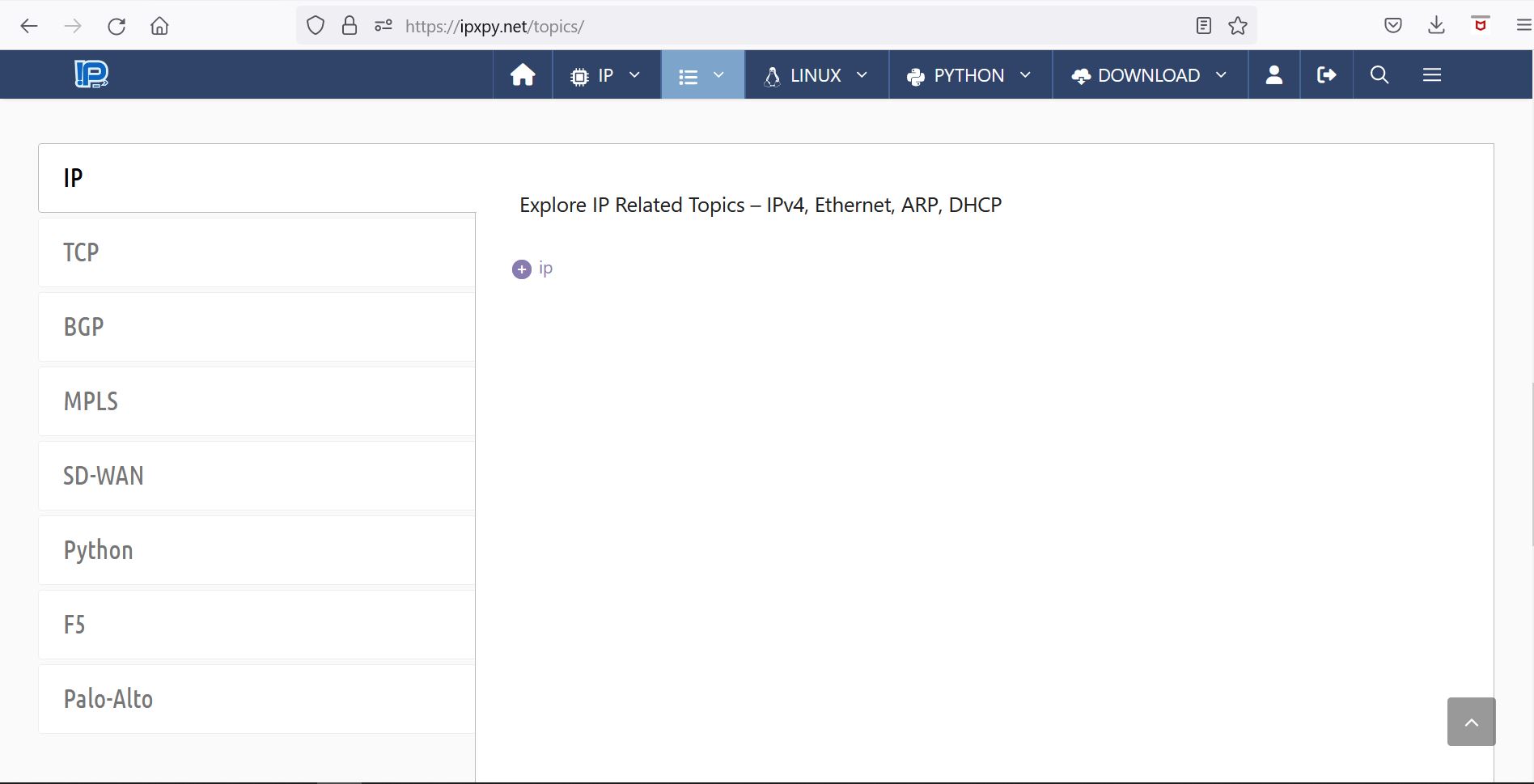1534x784 pixels.
Task: Click the scroll-to-top button
Action: [1471, 722]
